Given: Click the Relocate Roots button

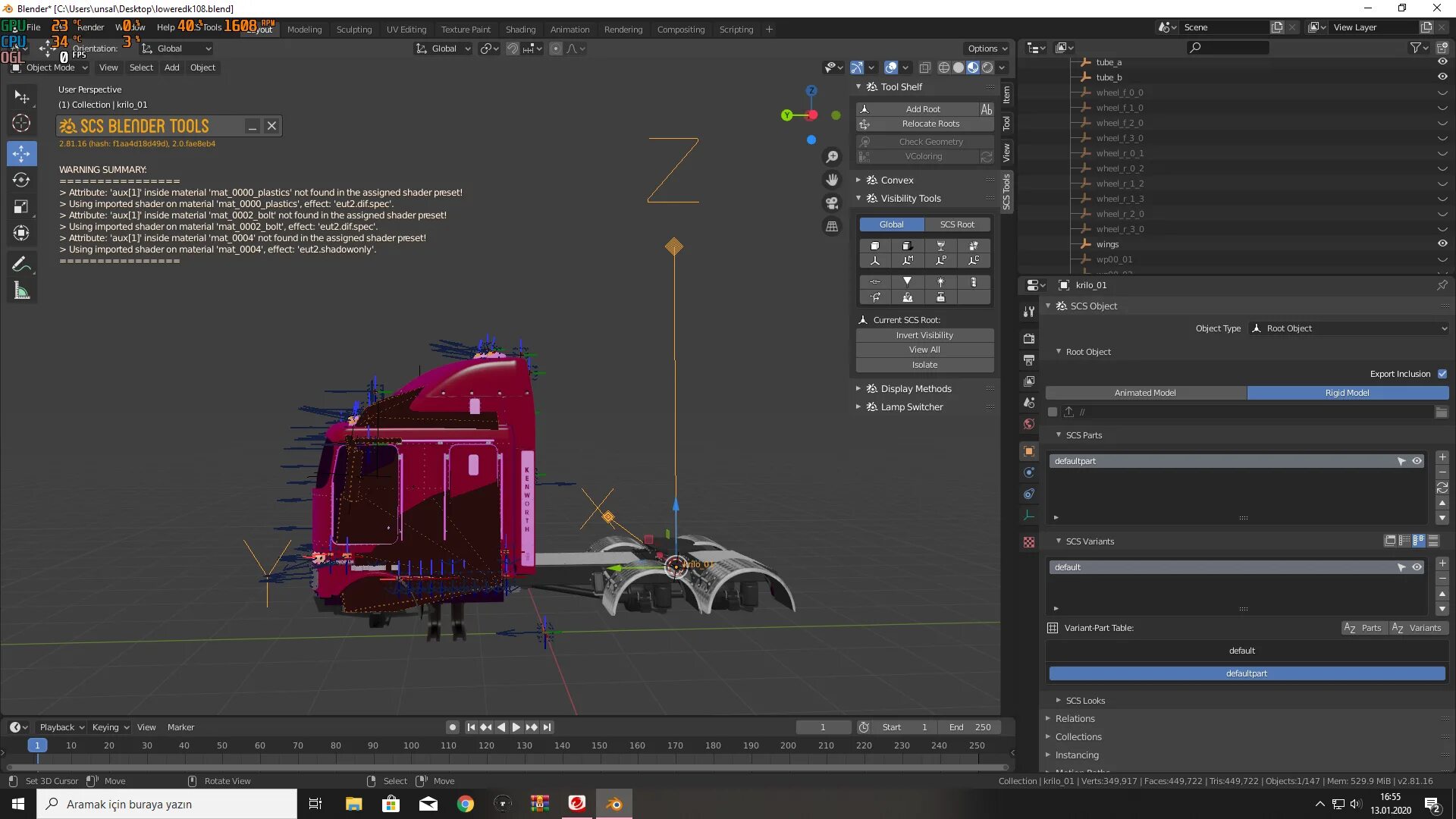Looking at the screenshot, I should tap(930, 124).
